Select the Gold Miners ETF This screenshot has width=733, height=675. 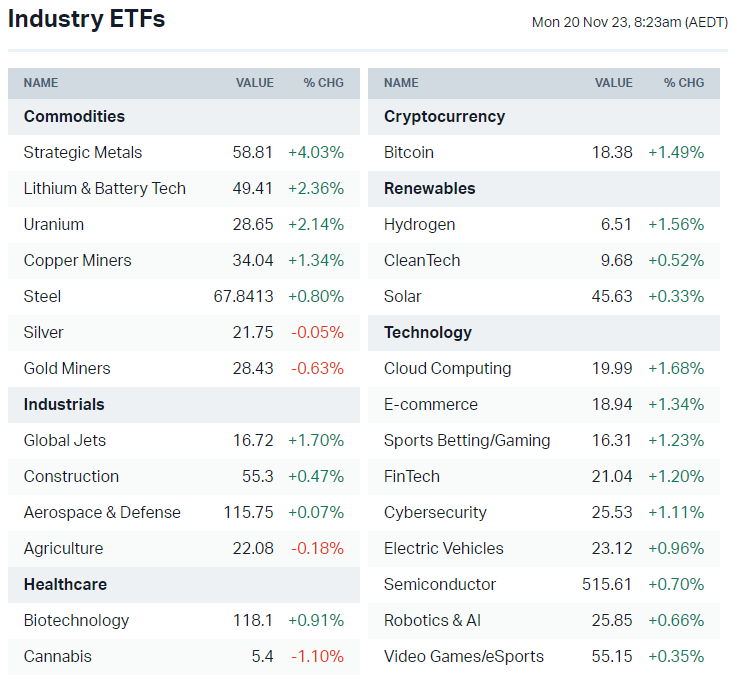pos(67,369)
